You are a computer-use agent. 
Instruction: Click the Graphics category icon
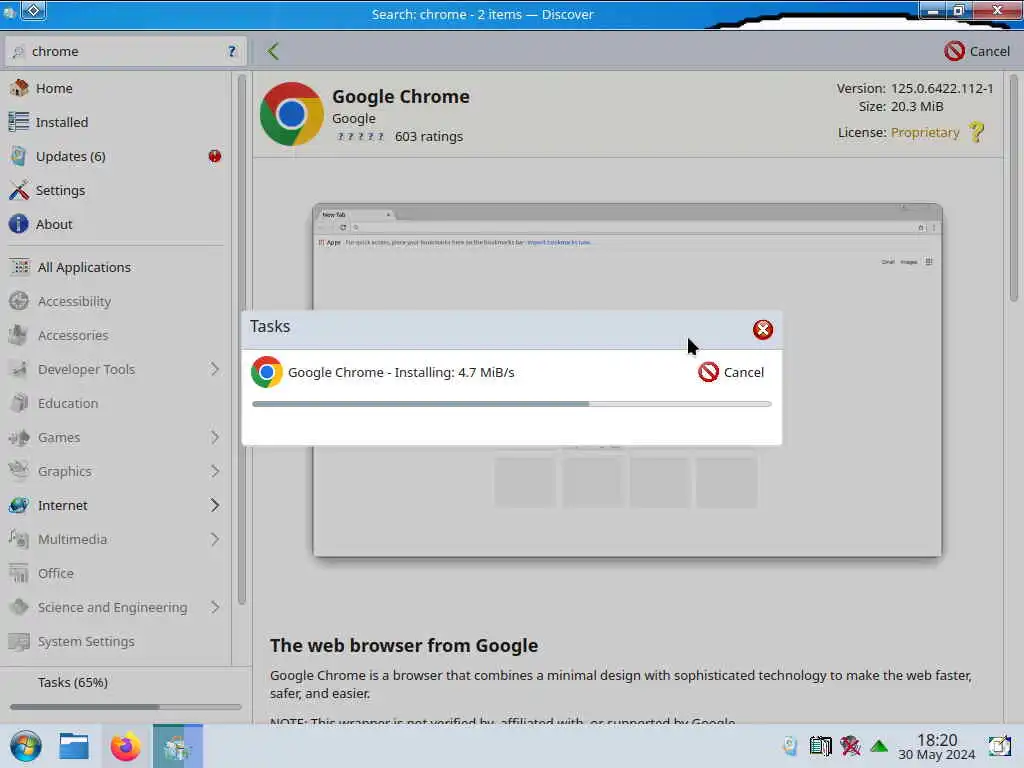19,471
